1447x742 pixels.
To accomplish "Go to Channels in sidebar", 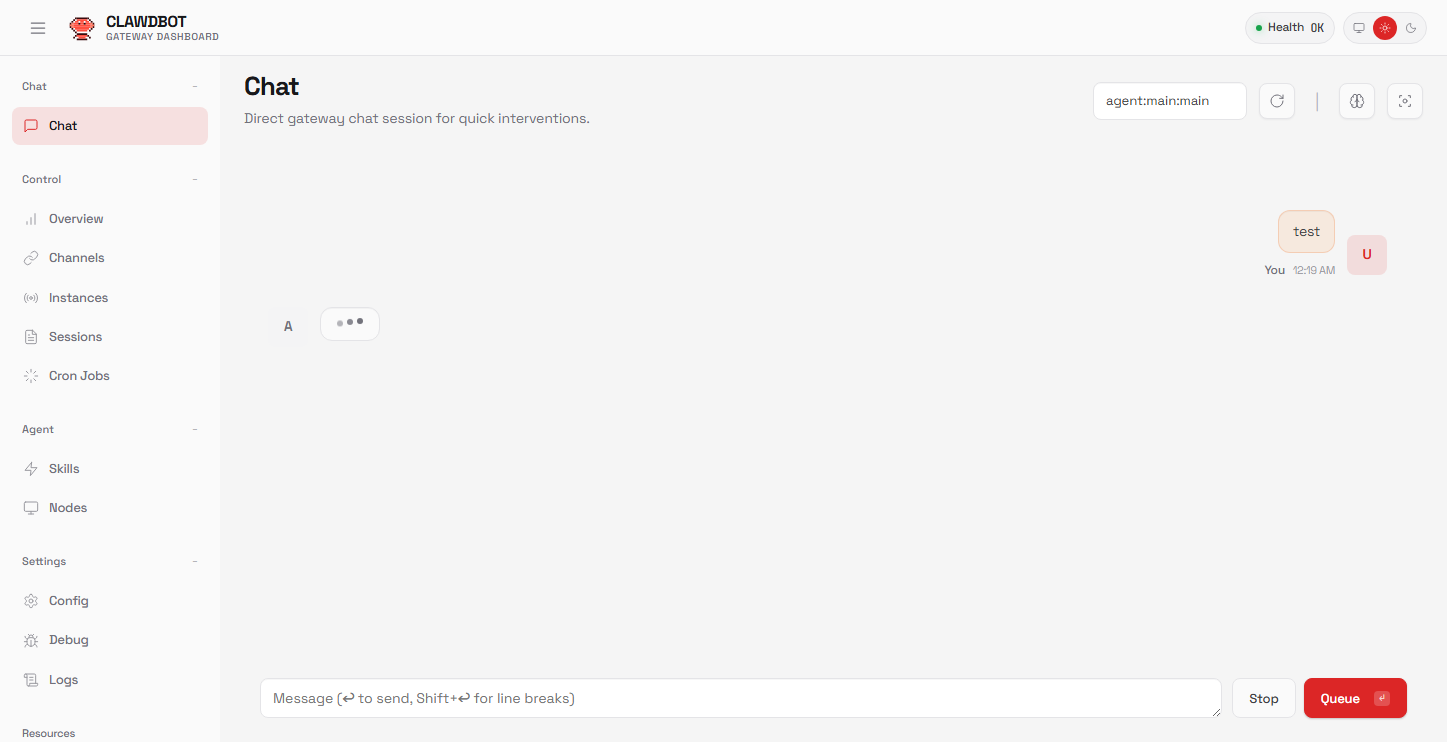I will (x=76, y=258).
